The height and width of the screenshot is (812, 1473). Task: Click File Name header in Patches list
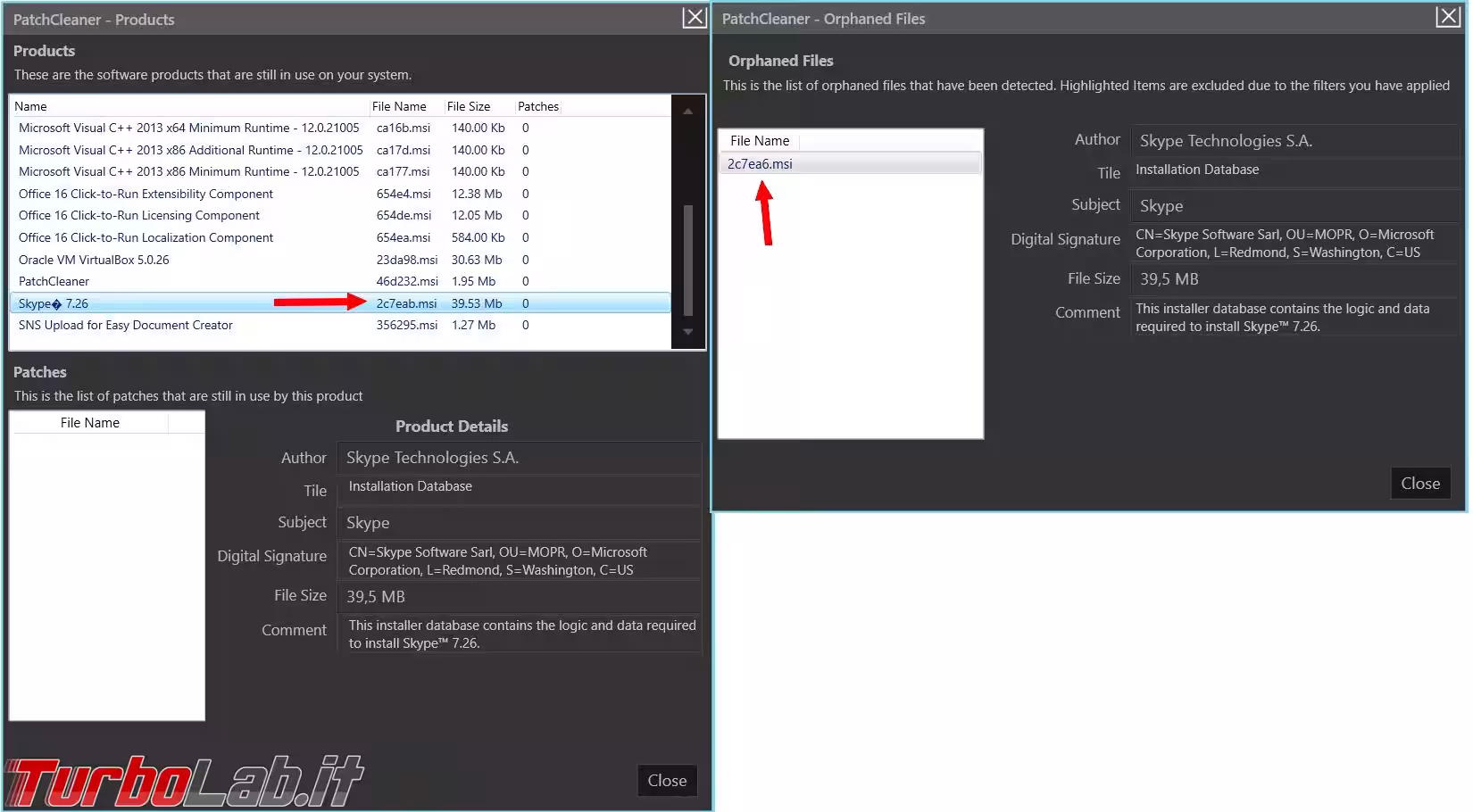point(90,423)
